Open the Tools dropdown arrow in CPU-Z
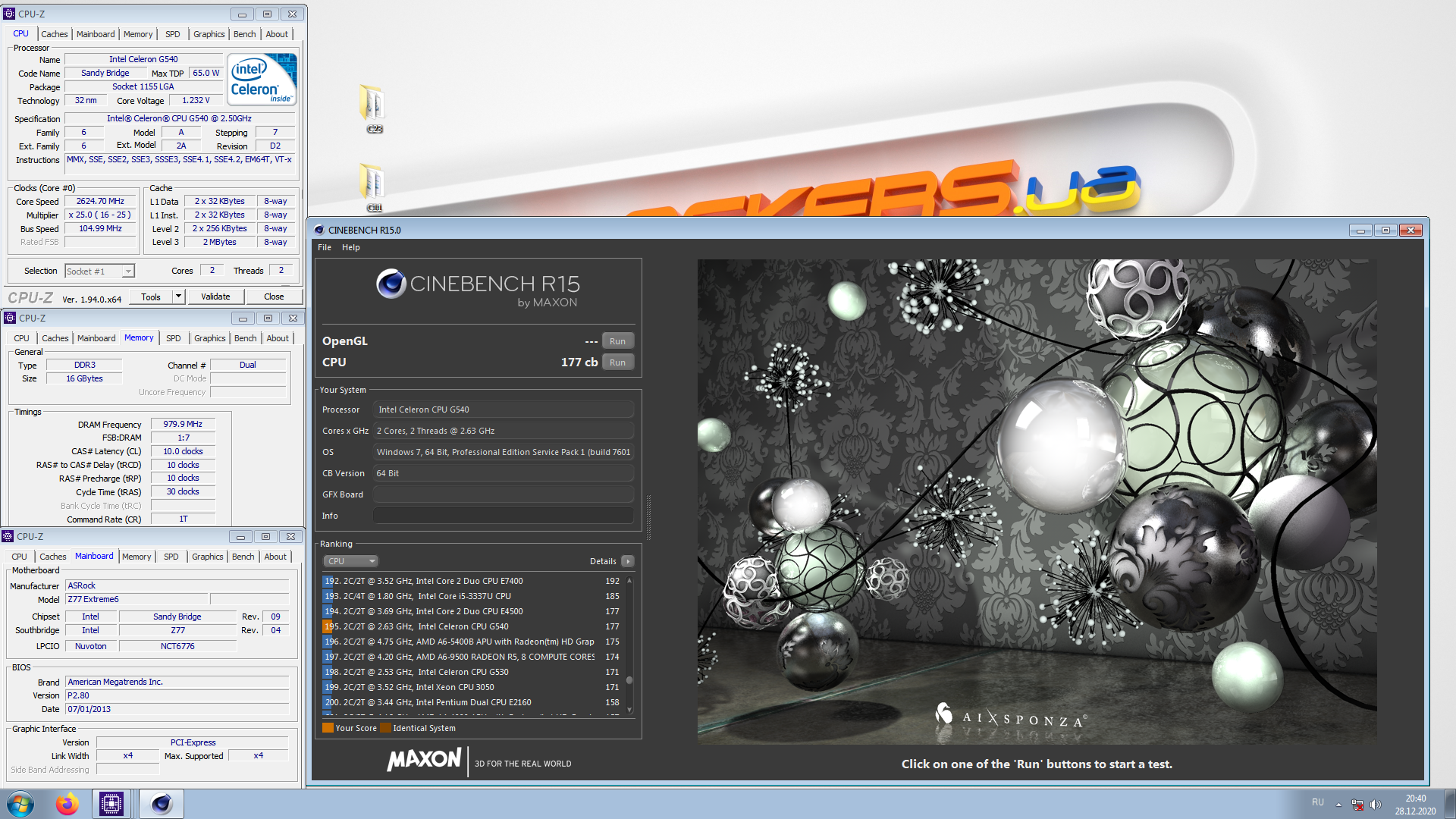 tap(178, 297)
